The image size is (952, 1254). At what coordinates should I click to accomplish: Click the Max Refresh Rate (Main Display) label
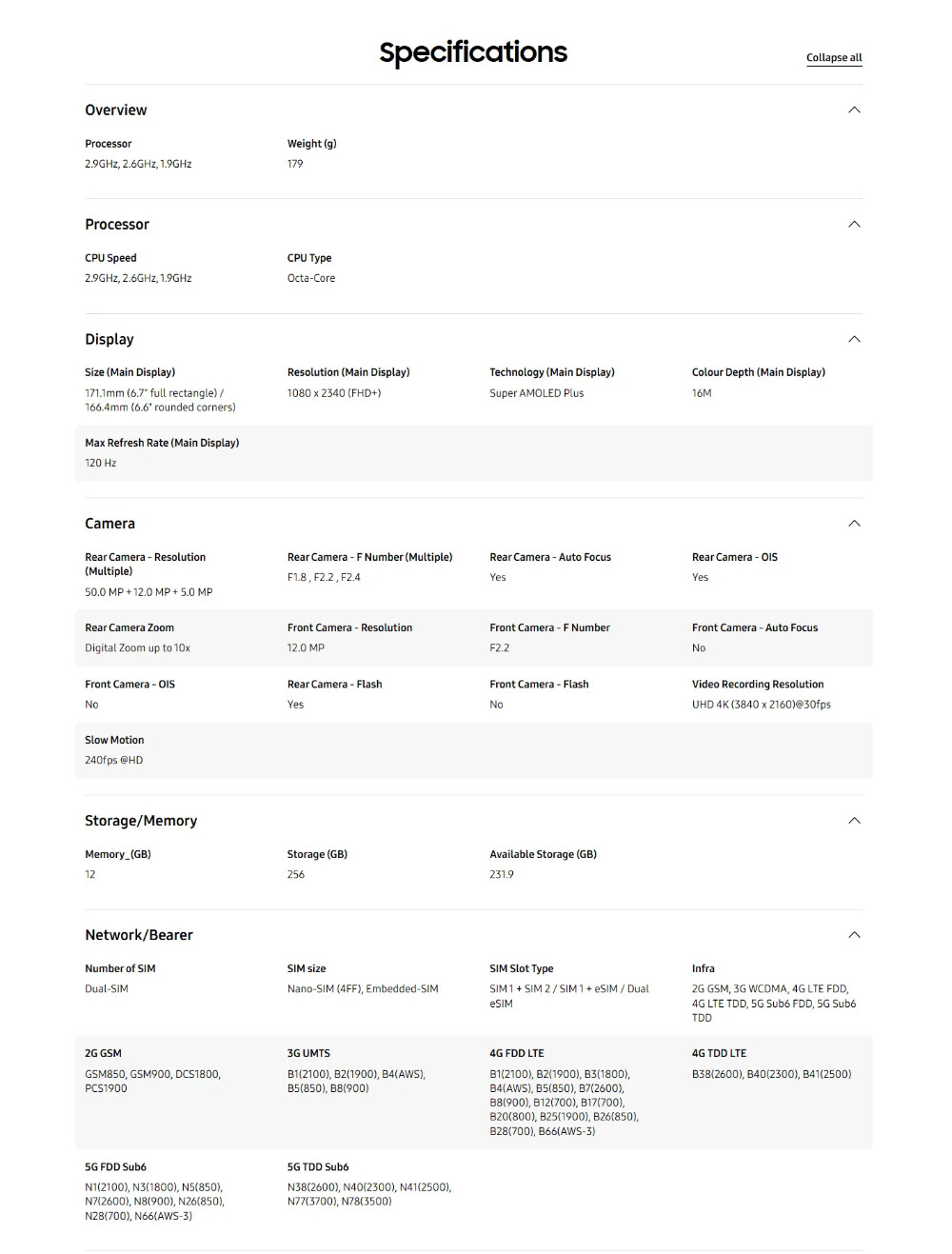162,443
